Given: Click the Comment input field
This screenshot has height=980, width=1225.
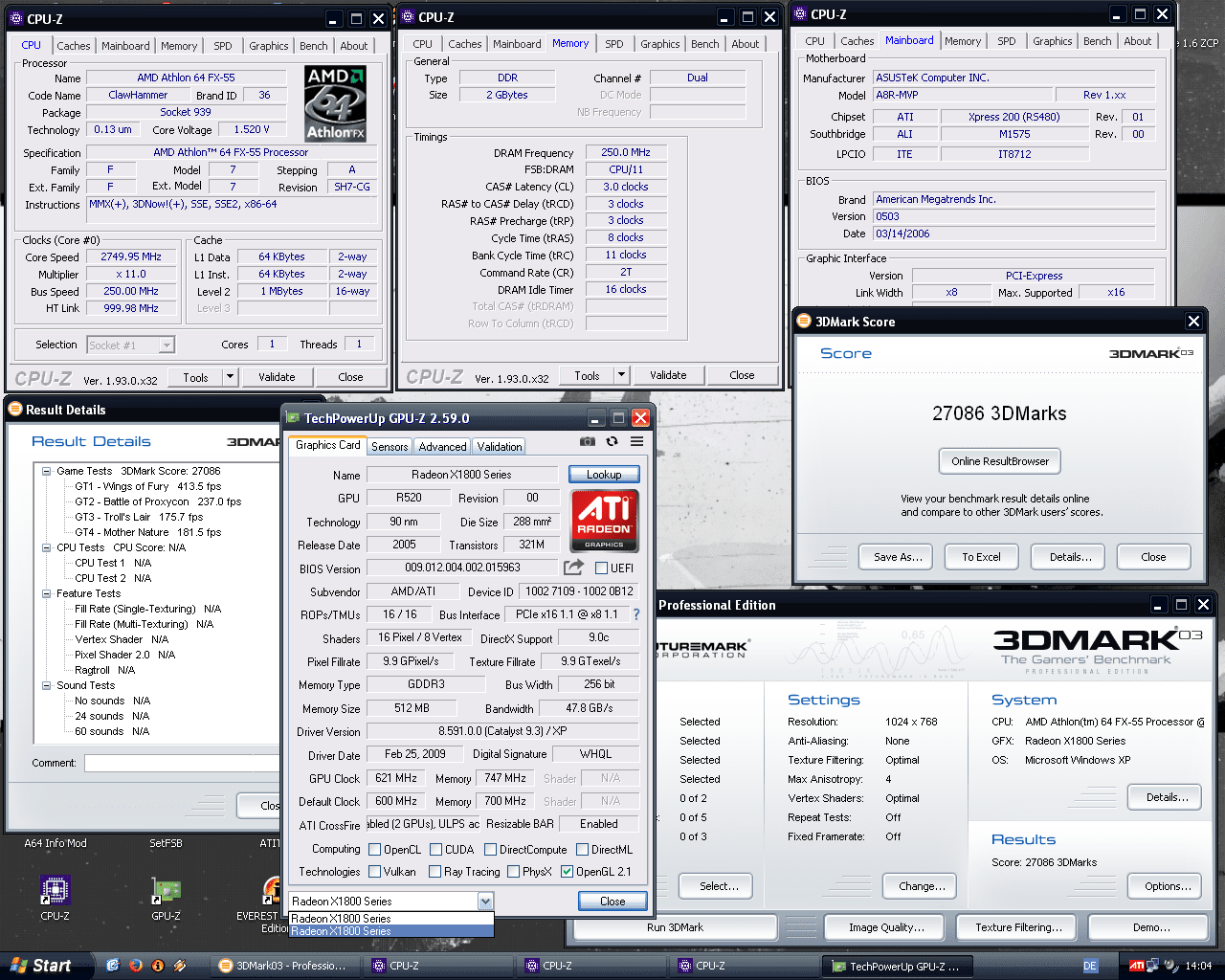Looking at the screenshot, I should coord(181,763).
